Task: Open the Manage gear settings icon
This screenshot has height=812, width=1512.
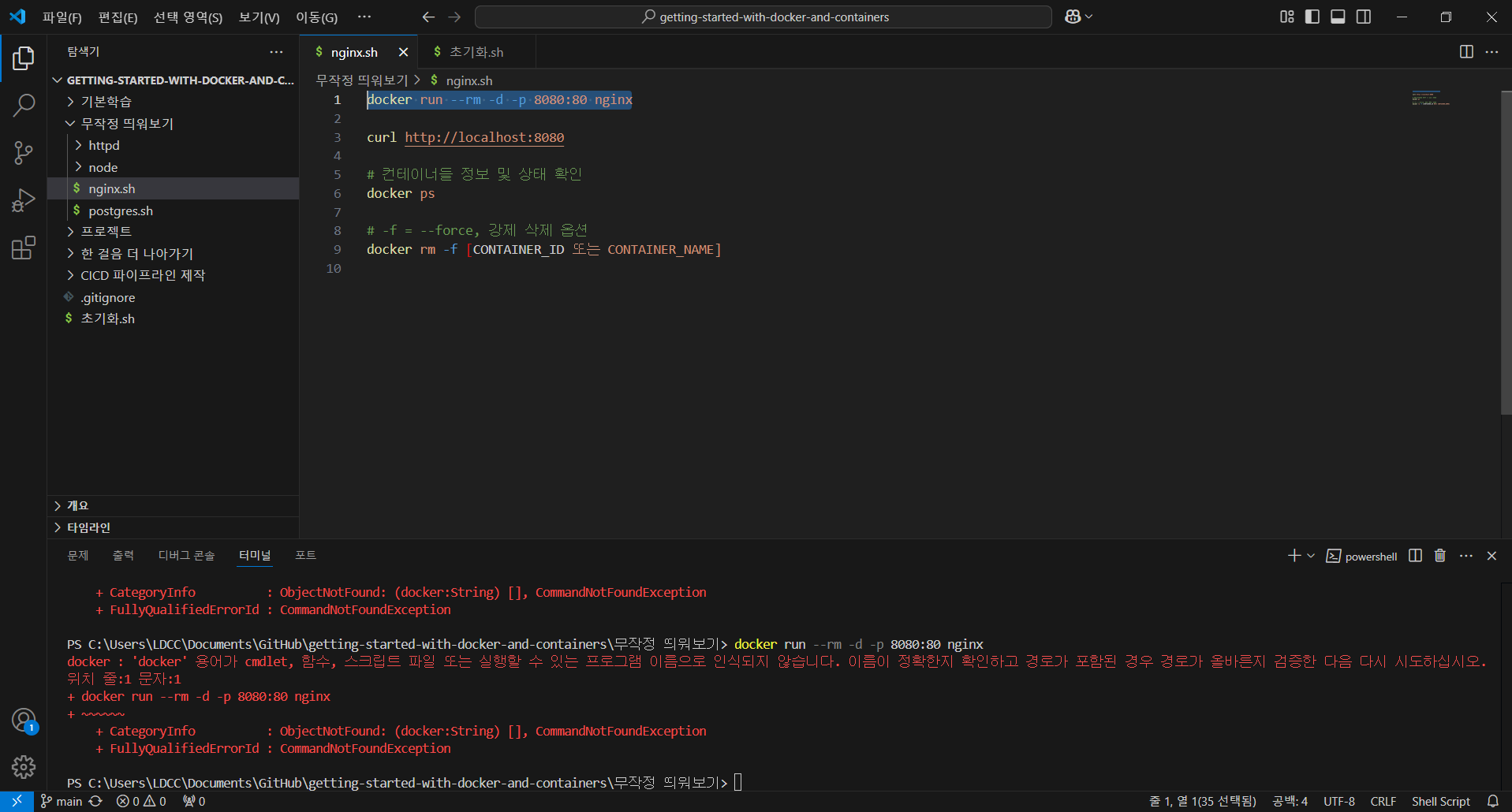Action: (24, 766)
